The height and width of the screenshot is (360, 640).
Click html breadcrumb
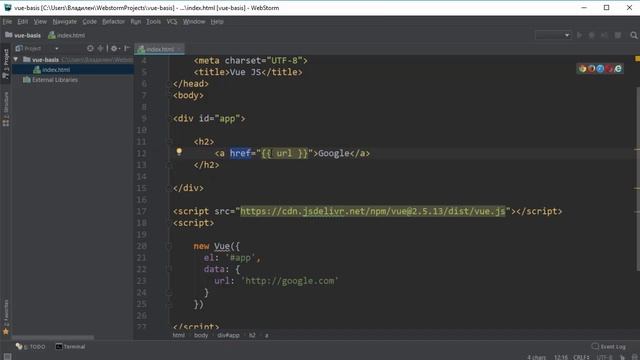pos(179,335)
